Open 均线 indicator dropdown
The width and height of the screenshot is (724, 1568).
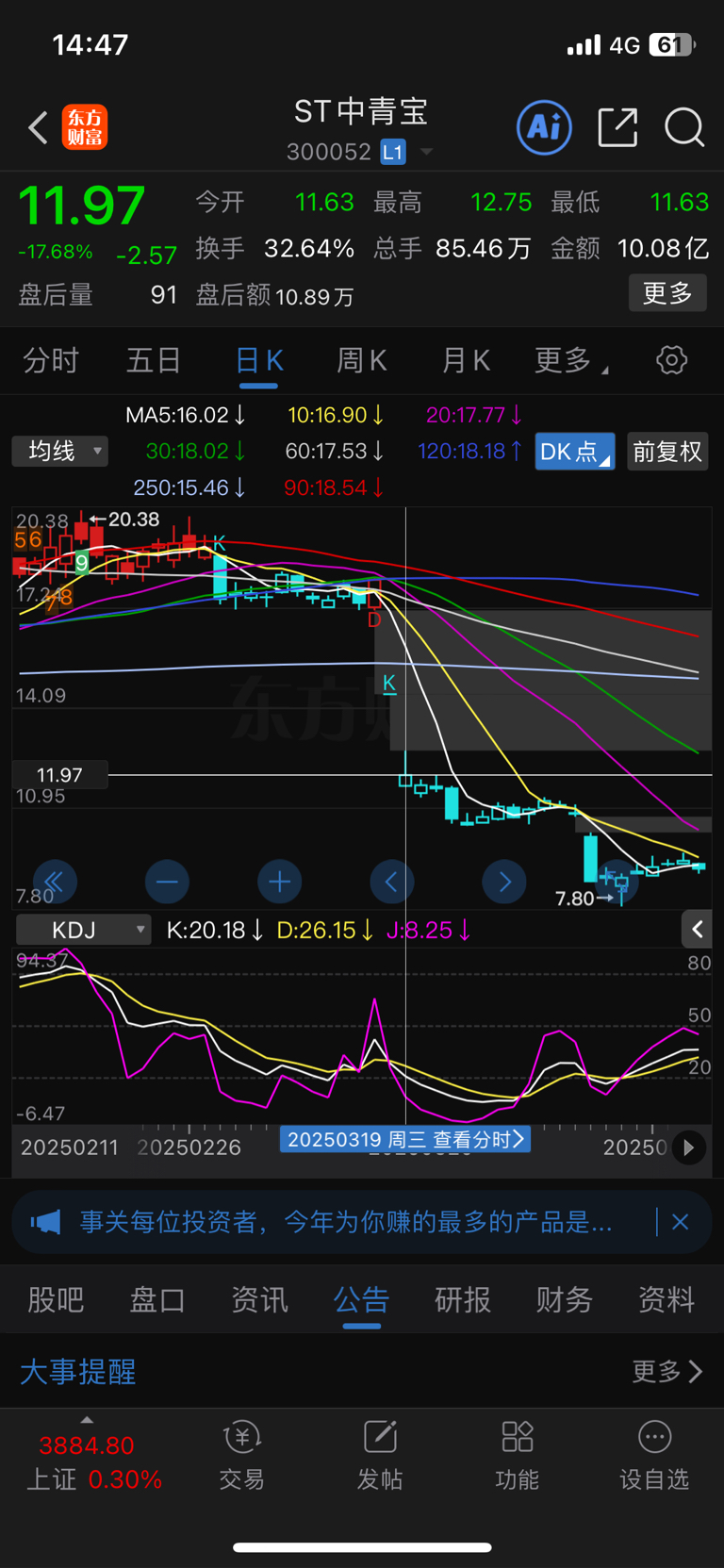click(60, 452)
